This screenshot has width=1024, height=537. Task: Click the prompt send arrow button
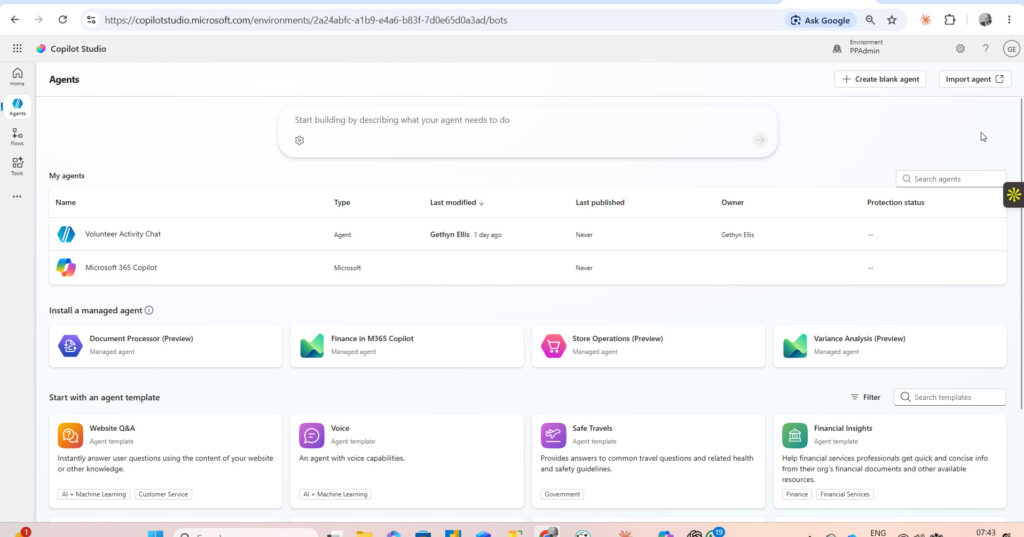[x=759, y=140]
